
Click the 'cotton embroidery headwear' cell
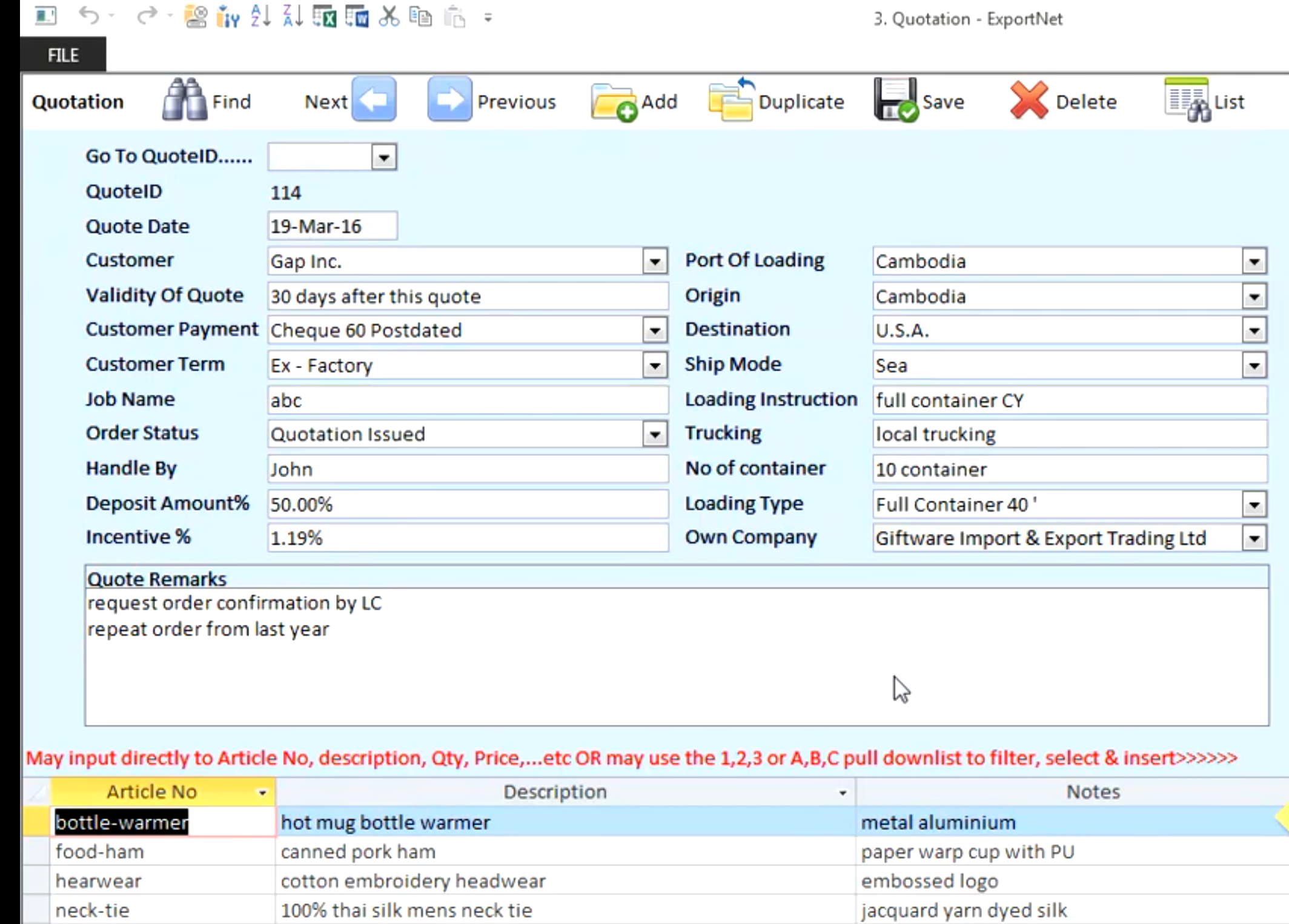pyautogui.click(x=566, y=881)
